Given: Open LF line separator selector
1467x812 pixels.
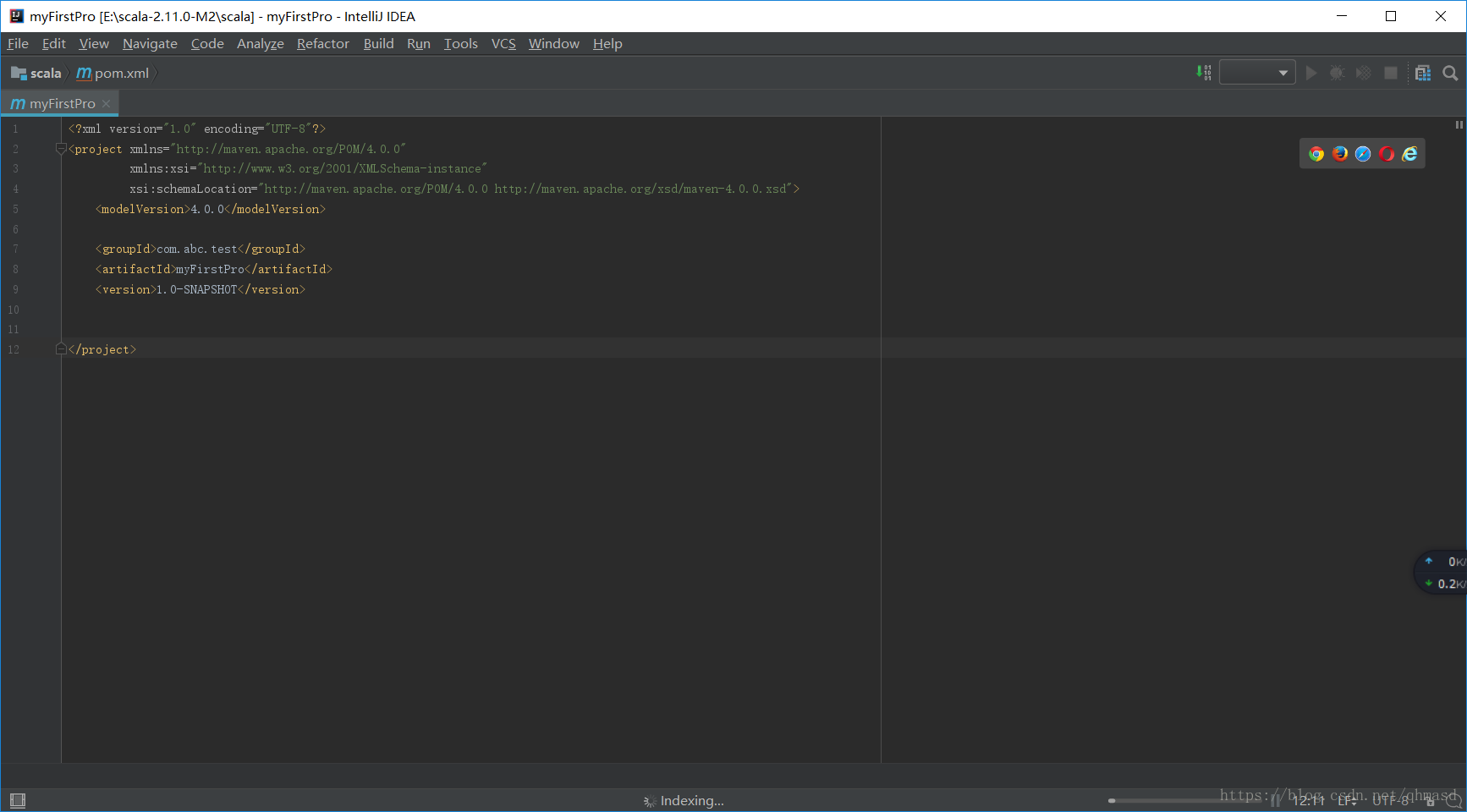Looking at the screenshot, I should coord(1347,801).
